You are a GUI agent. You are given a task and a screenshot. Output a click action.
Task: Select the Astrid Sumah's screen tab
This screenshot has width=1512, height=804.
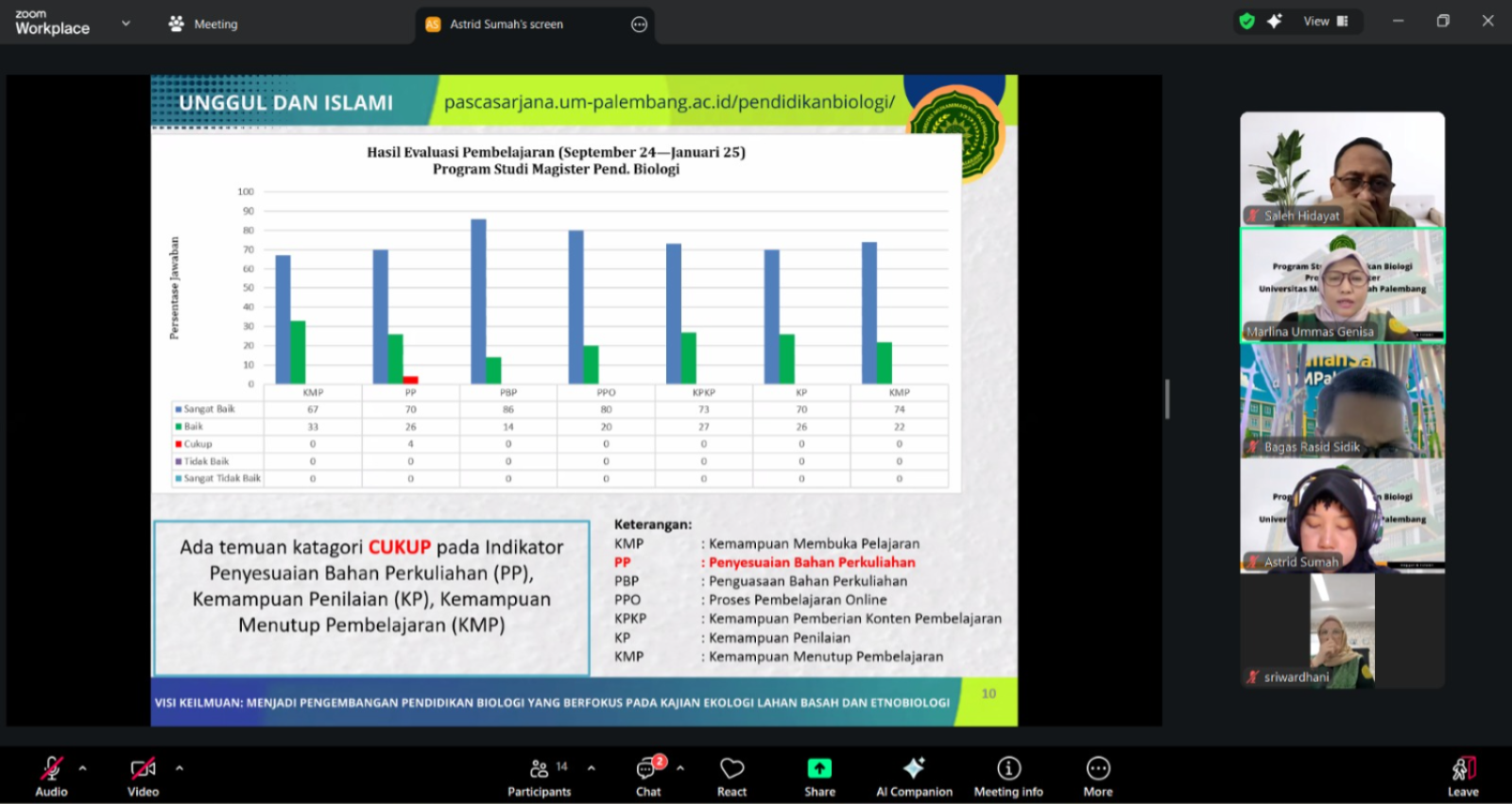coord(507,25)
